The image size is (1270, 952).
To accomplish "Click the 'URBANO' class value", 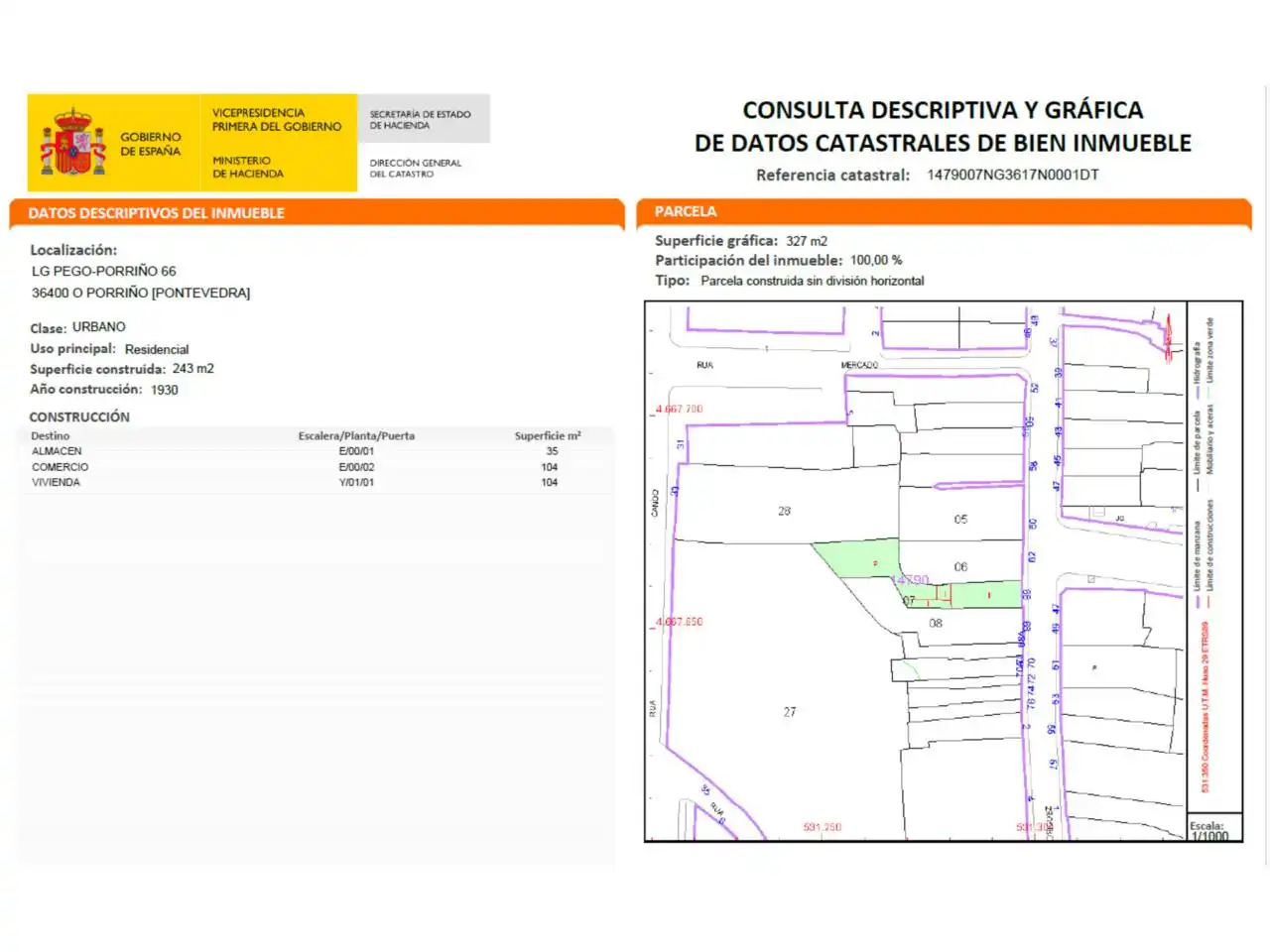I will [x=99, y=327].
